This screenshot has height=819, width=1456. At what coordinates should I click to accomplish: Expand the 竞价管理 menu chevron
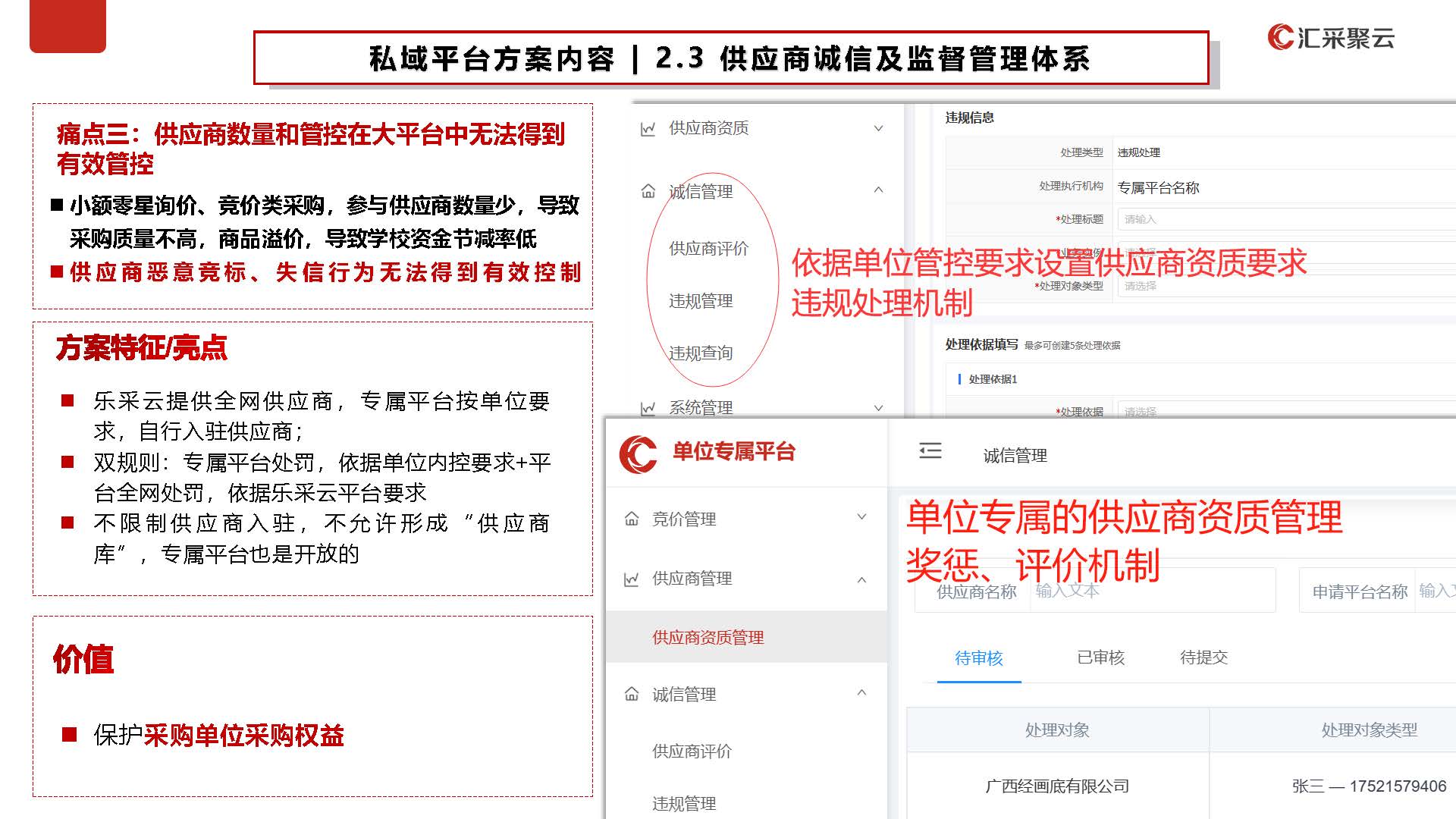(x=861, y=517)
